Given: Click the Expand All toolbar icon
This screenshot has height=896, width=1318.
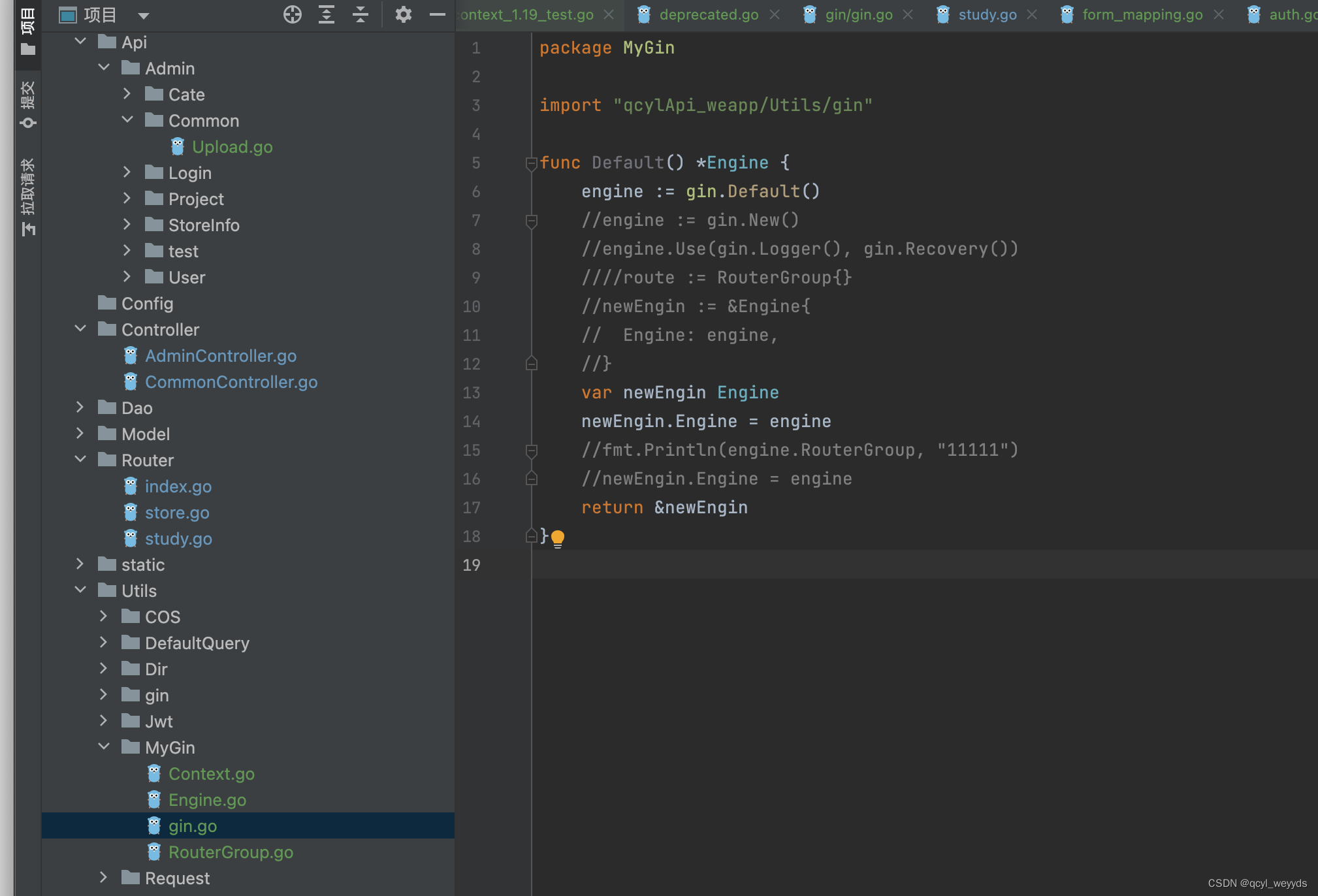Looking at the screenshot, I should [326, 14].
